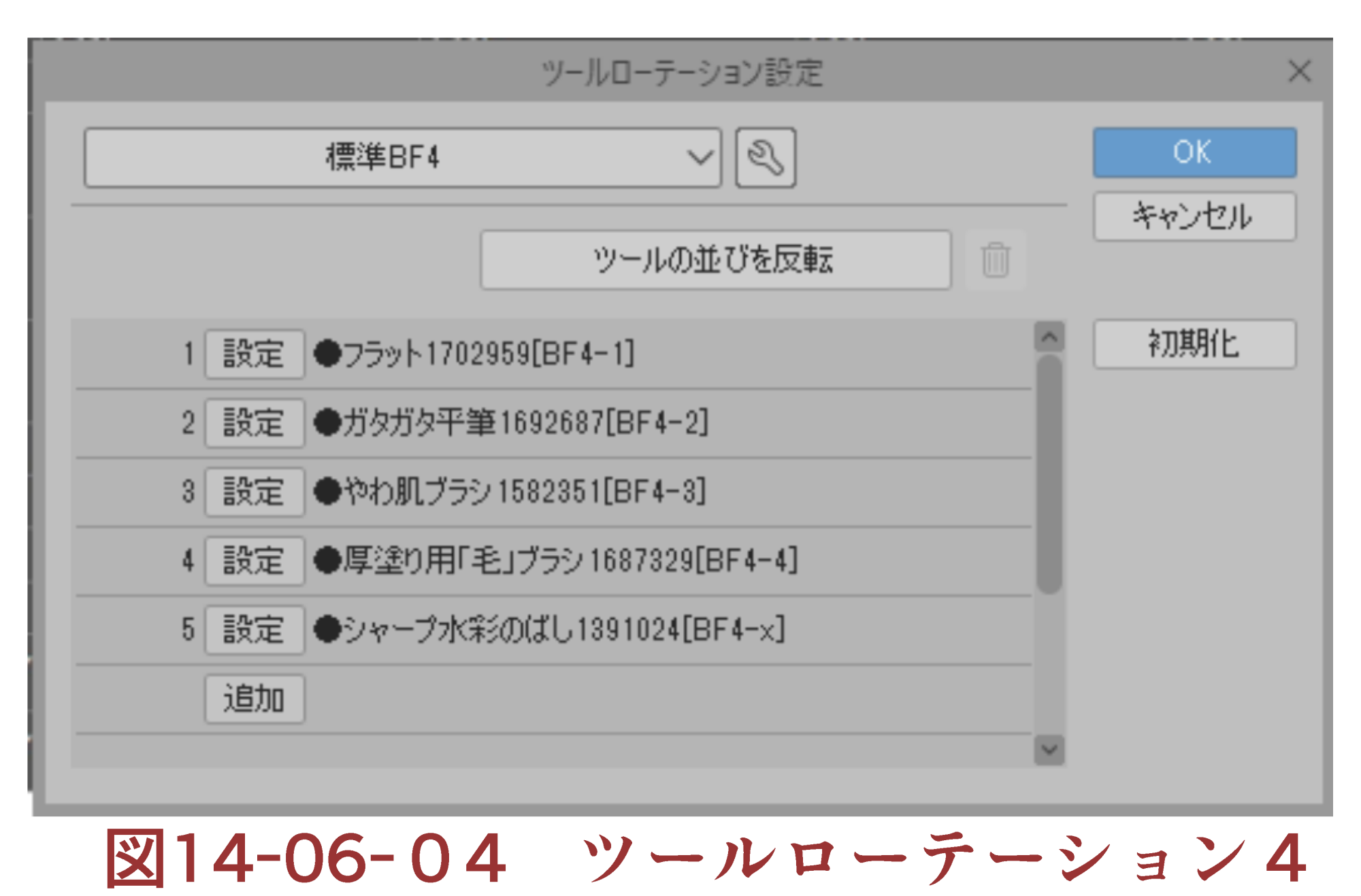This screenshot has width=1361, height=896.
Task: Select ガタガタ平筆1692687[BF4-2] tool entry
Action: (512, 422)
